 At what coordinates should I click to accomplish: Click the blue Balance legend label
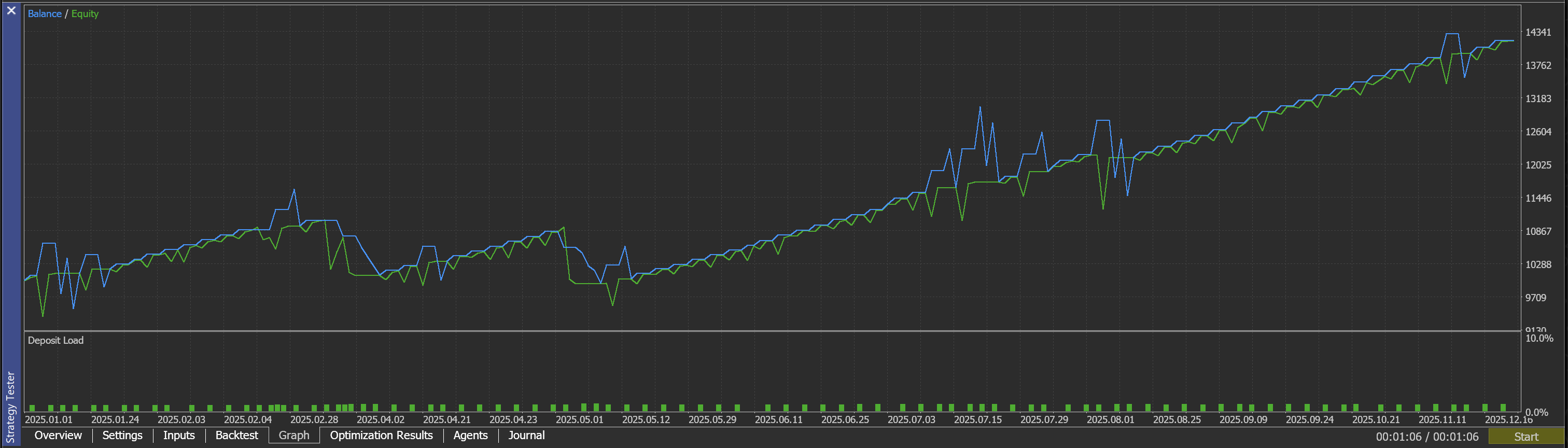tap(45, 14)
